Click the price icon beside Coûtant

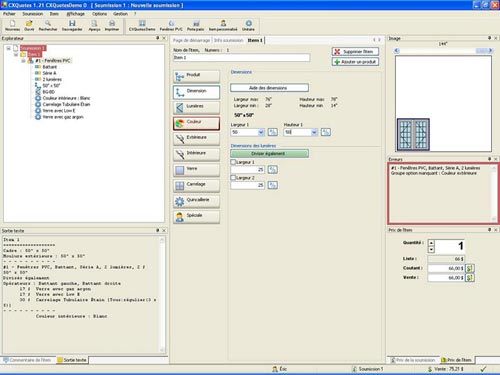(470, 268)
